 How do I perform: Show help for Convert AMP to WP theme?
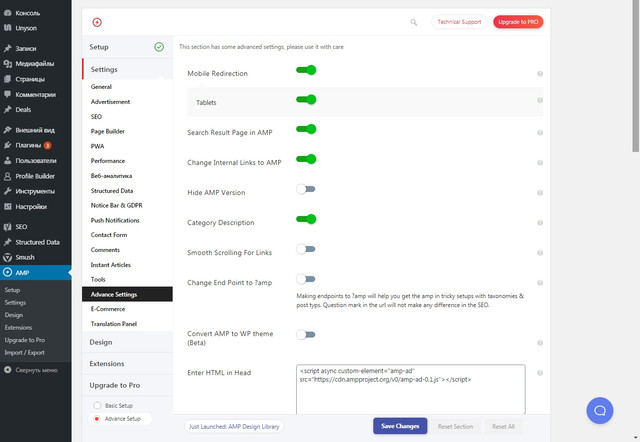(540, 343)
